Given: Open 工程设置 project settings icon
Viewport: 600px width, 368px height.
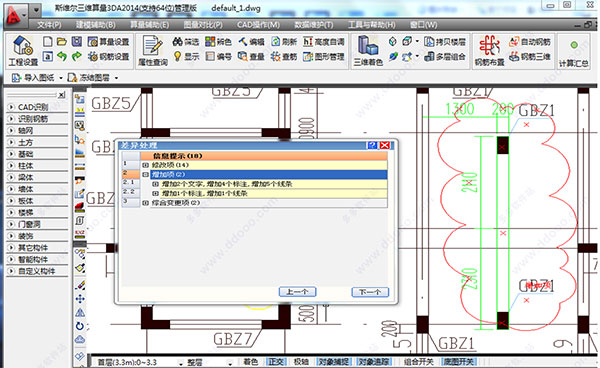Looking at the screenshot, I should tap(23, 50).
